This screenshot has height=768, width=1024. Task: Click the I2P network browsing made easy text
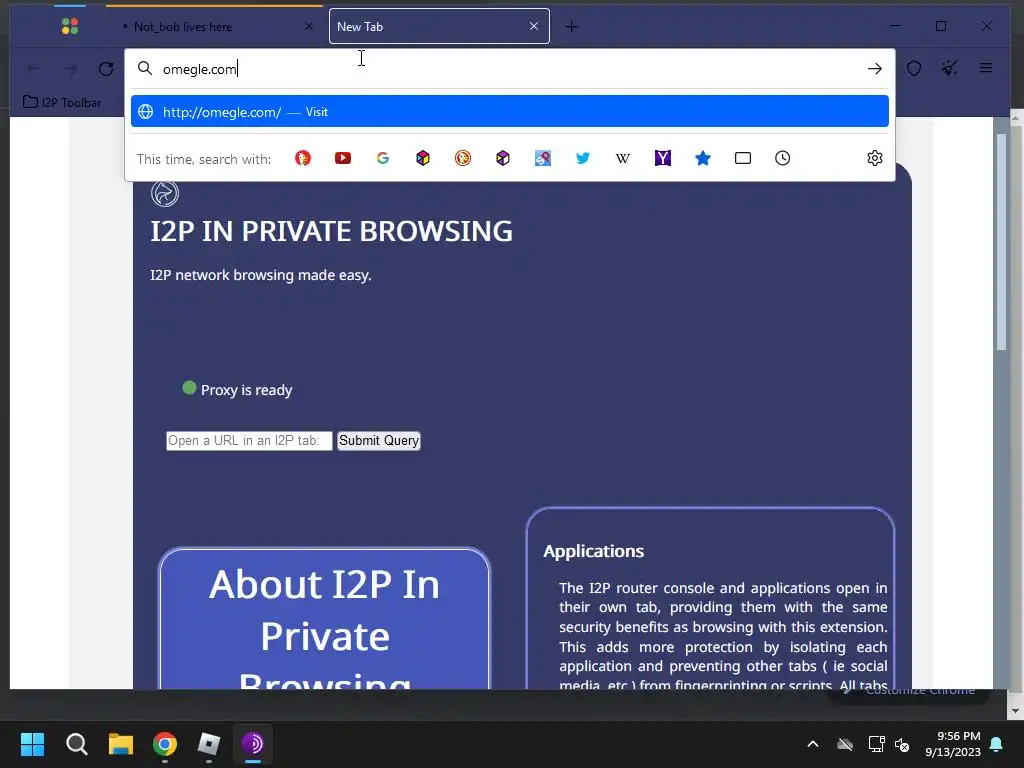point(261,275)
